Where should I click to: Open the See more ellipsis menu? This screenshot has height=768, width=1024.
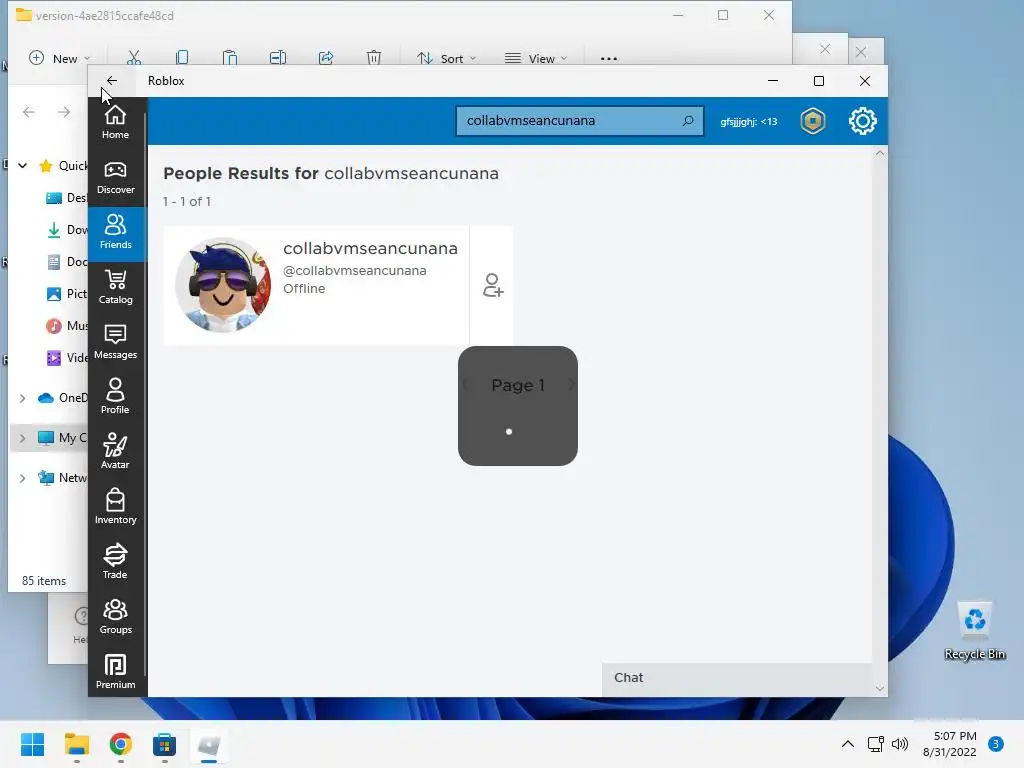(609, 59)
